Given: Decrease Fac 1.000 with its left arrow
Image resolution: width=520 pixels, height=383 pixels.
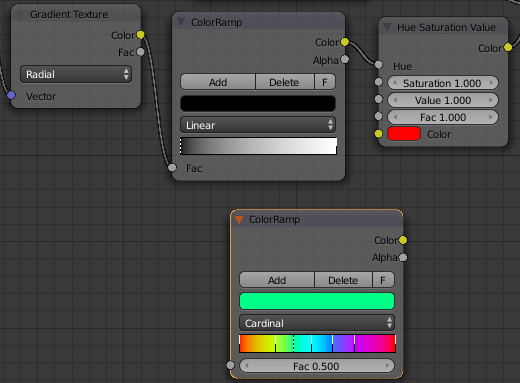Looking at the screenshot, I should click(x=395, y=117).
